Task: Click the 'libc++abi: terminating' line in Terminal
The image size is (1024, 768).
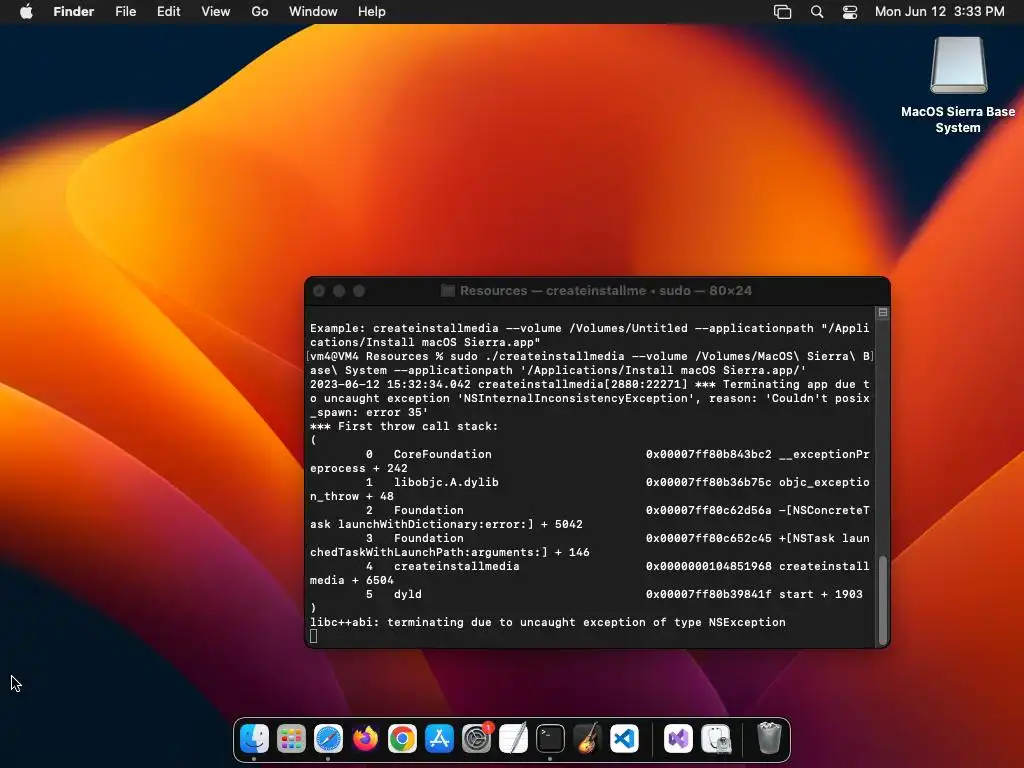Action: [548, 622]
